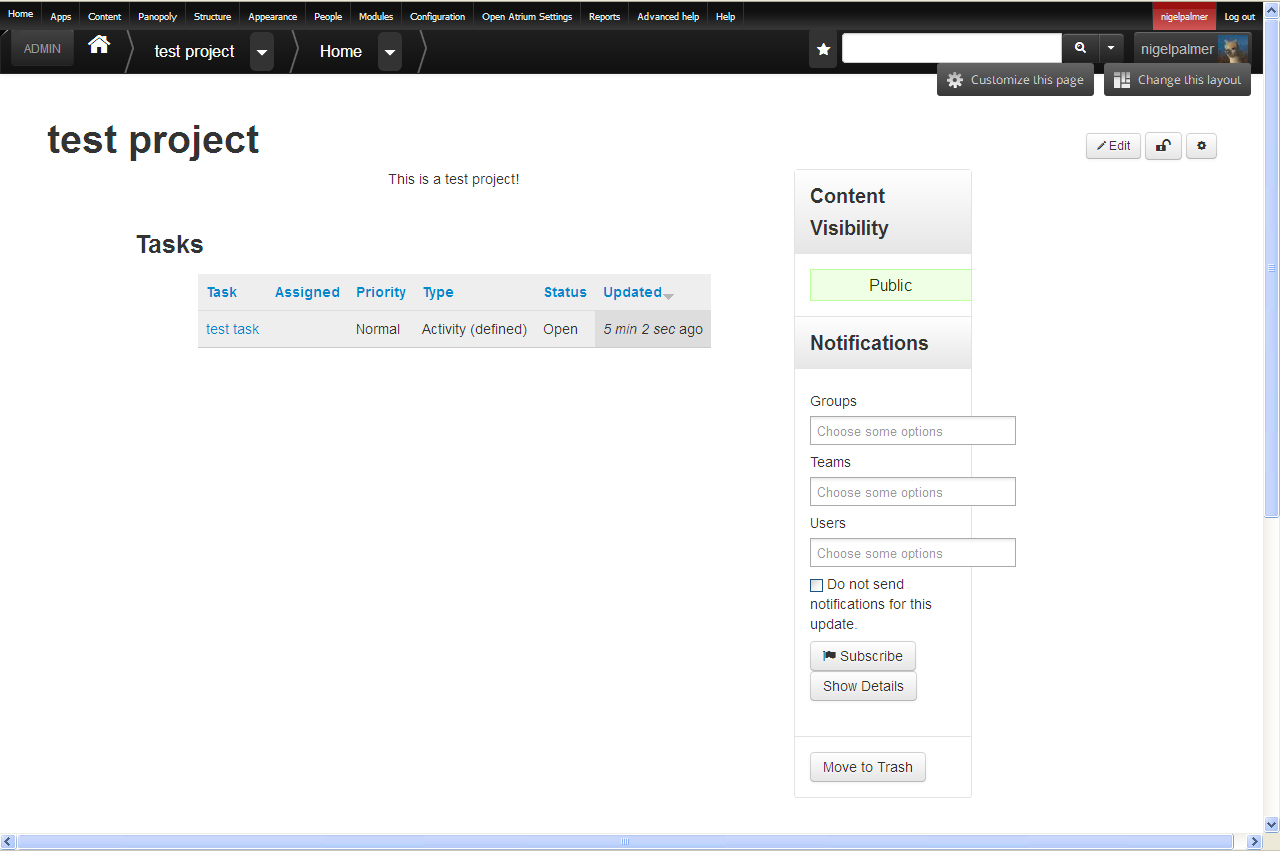Click the Customize this page gear button
Viewport: 1280px width, 851px height.
[1016, 80]
